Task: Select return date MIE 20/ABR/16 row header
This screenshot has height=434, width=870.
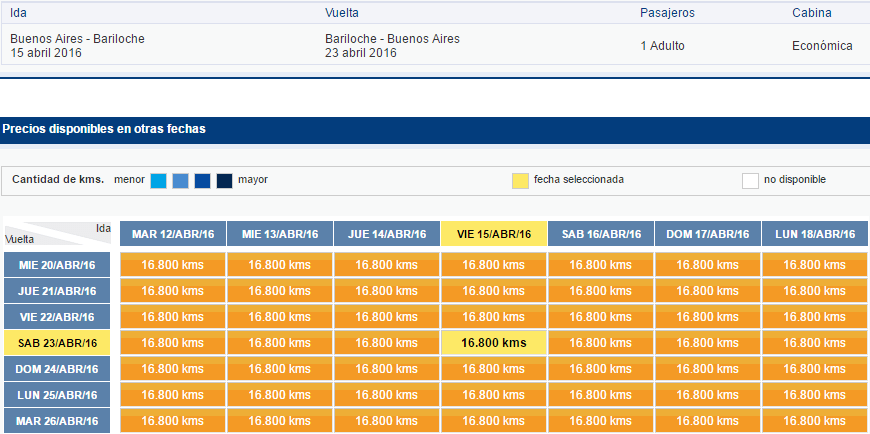Action: pos(57,265)
